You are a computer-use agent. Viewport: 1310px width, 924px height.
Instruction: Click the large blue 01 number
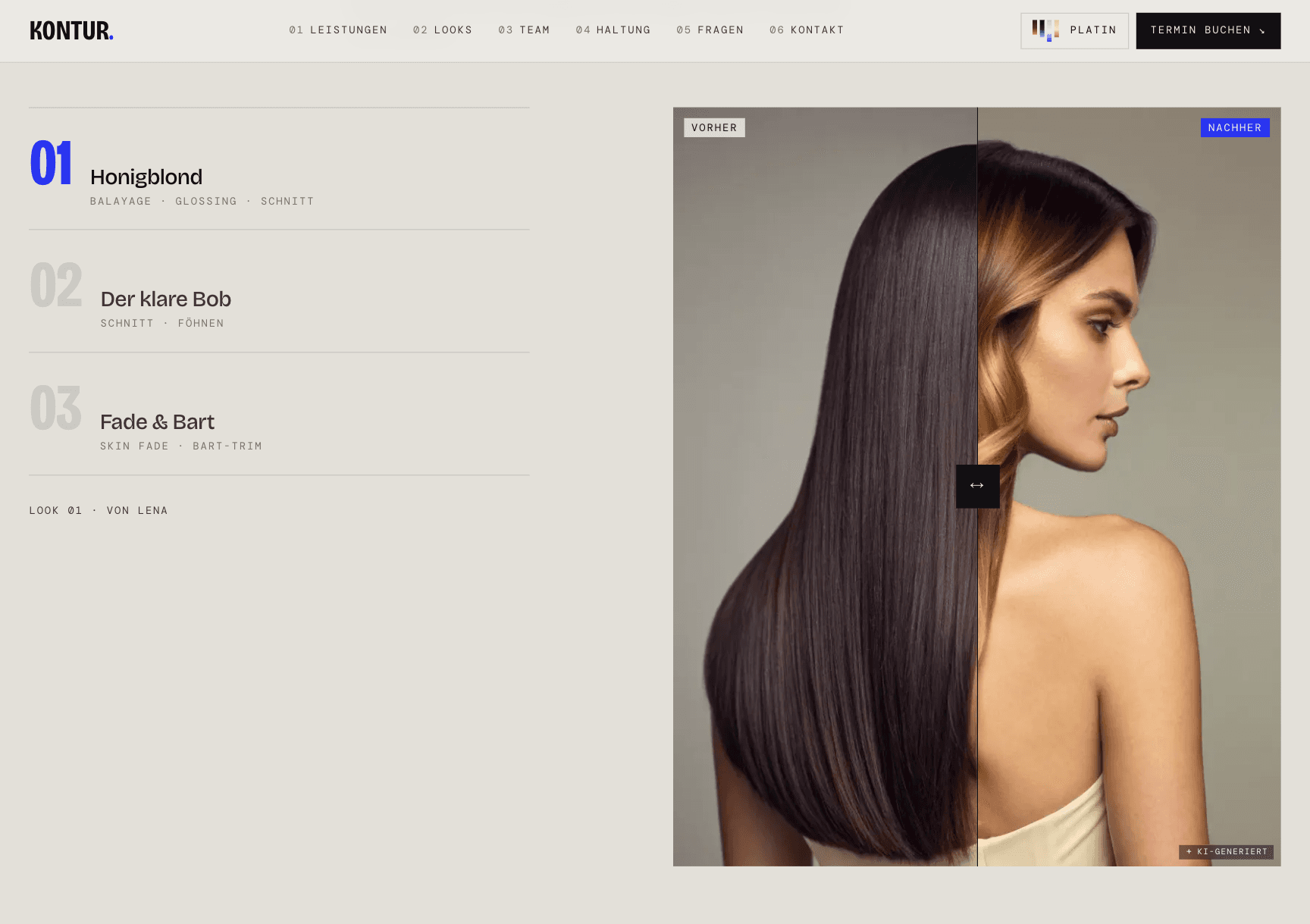[x=51, y=163]
